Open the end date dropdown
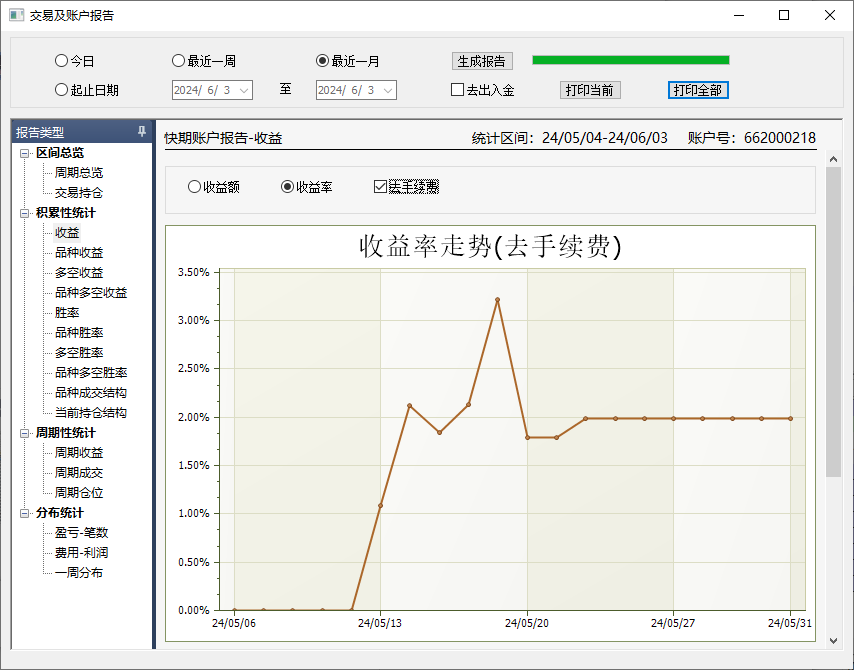The height and width of the screenshot is (670, 854). coord(388,90)
